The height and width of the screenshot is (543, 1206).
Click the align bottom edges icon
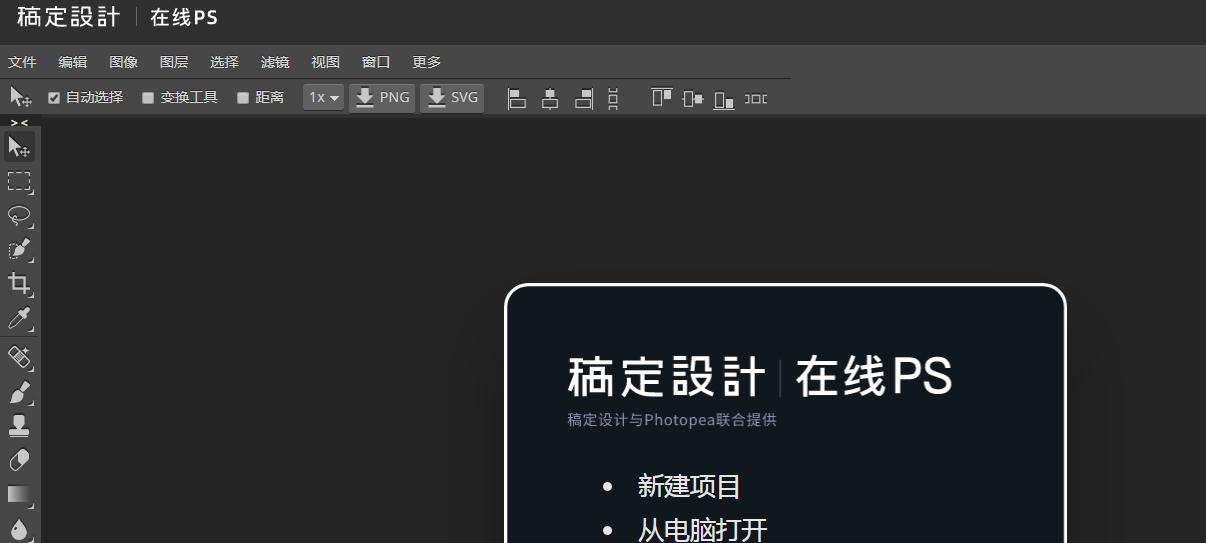[724, 98]
